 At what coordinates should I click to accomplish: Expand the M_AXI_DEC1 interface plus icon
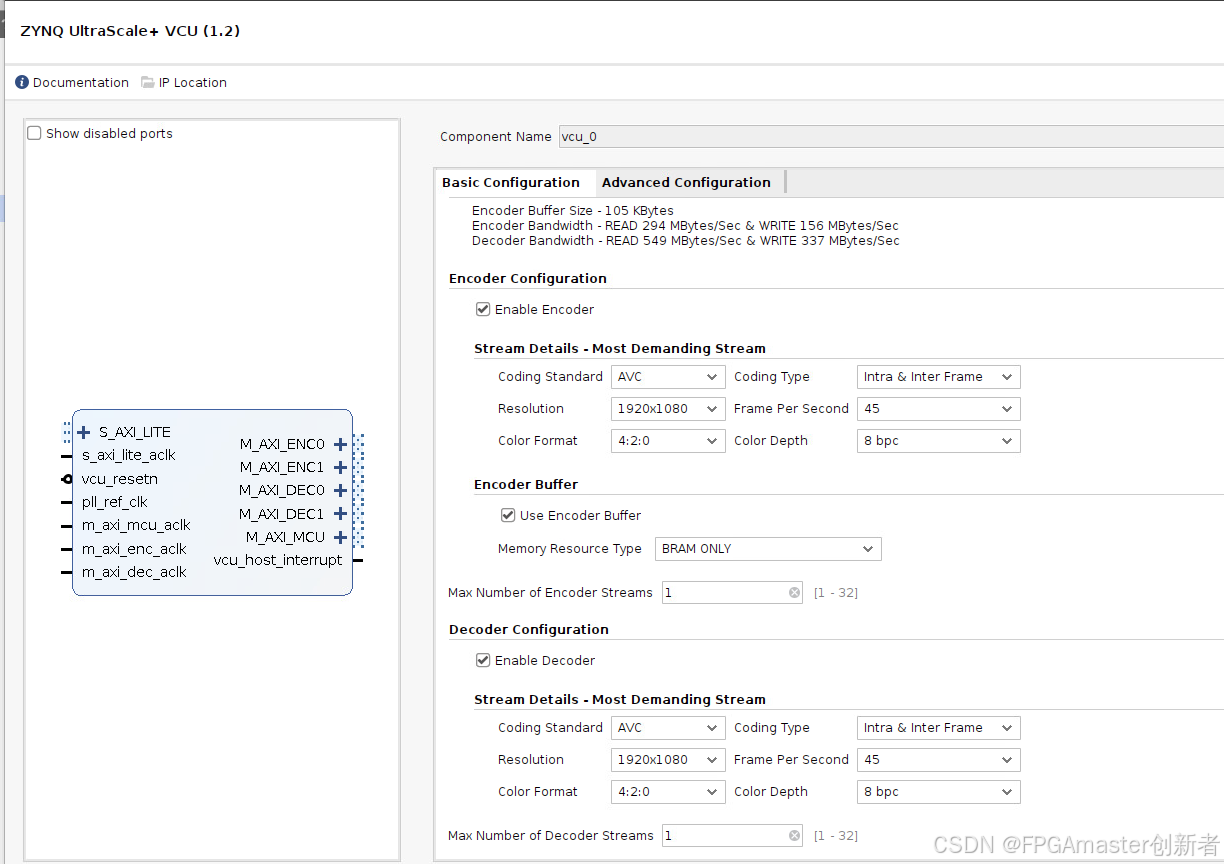pyautogui.click(x=340, y=514)
